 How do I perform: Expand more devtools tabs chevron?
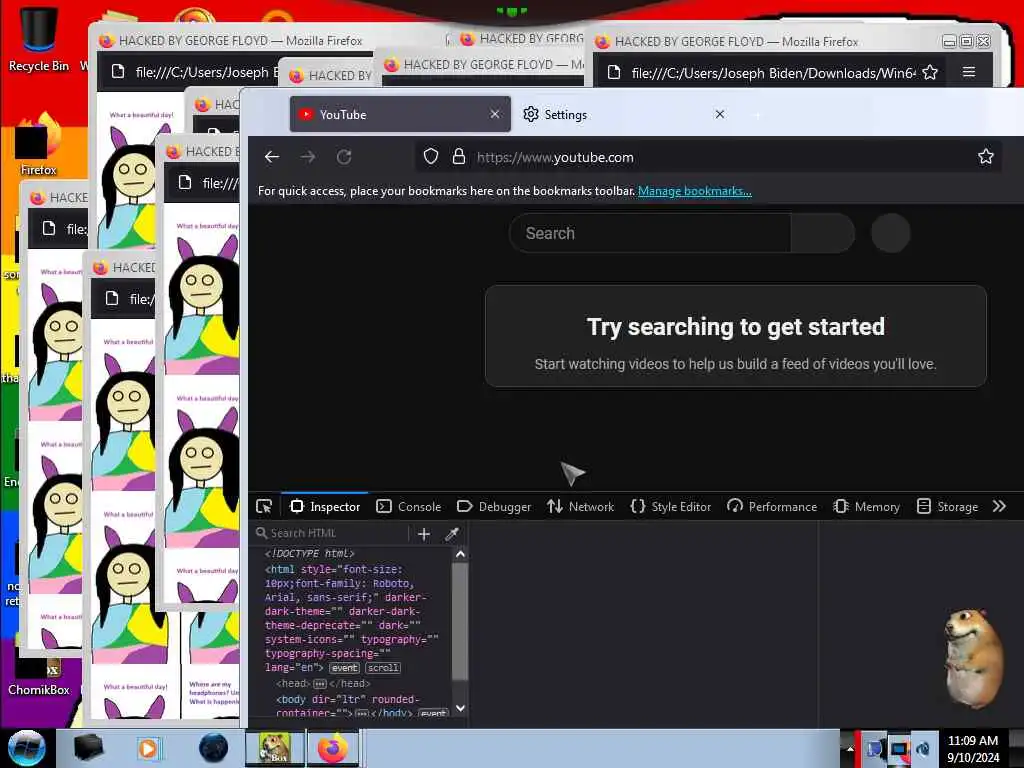click(999, 507)
